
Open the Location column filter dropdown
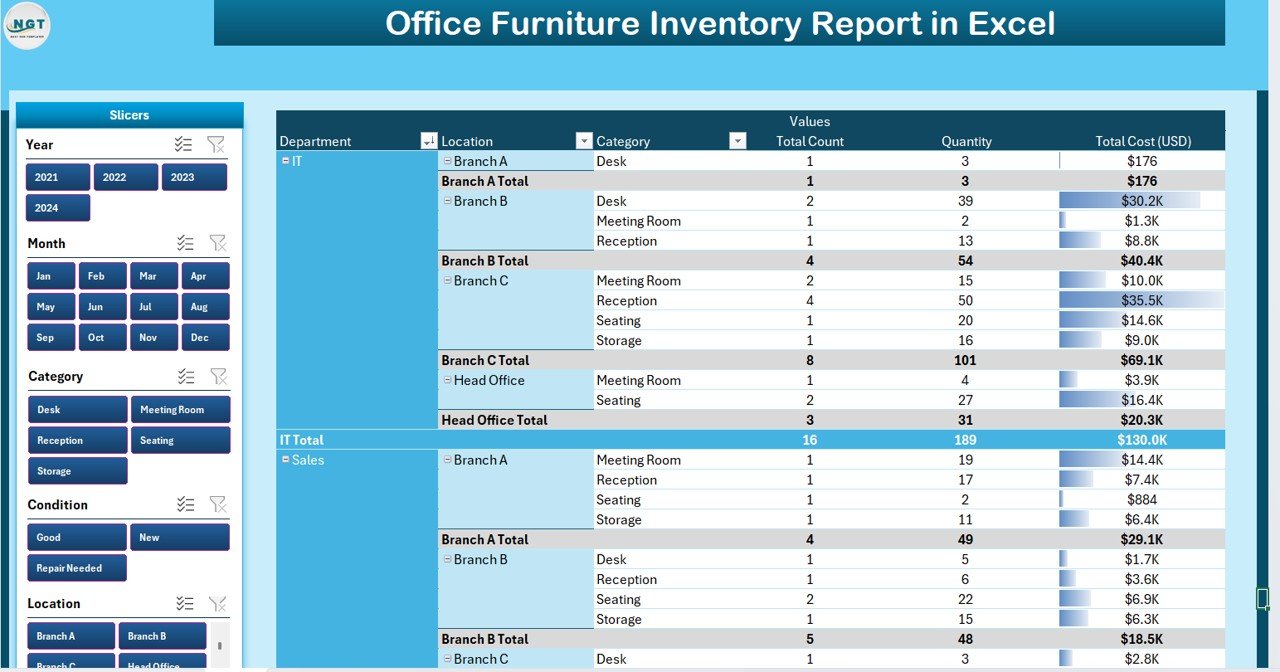(x=584, y=141)
